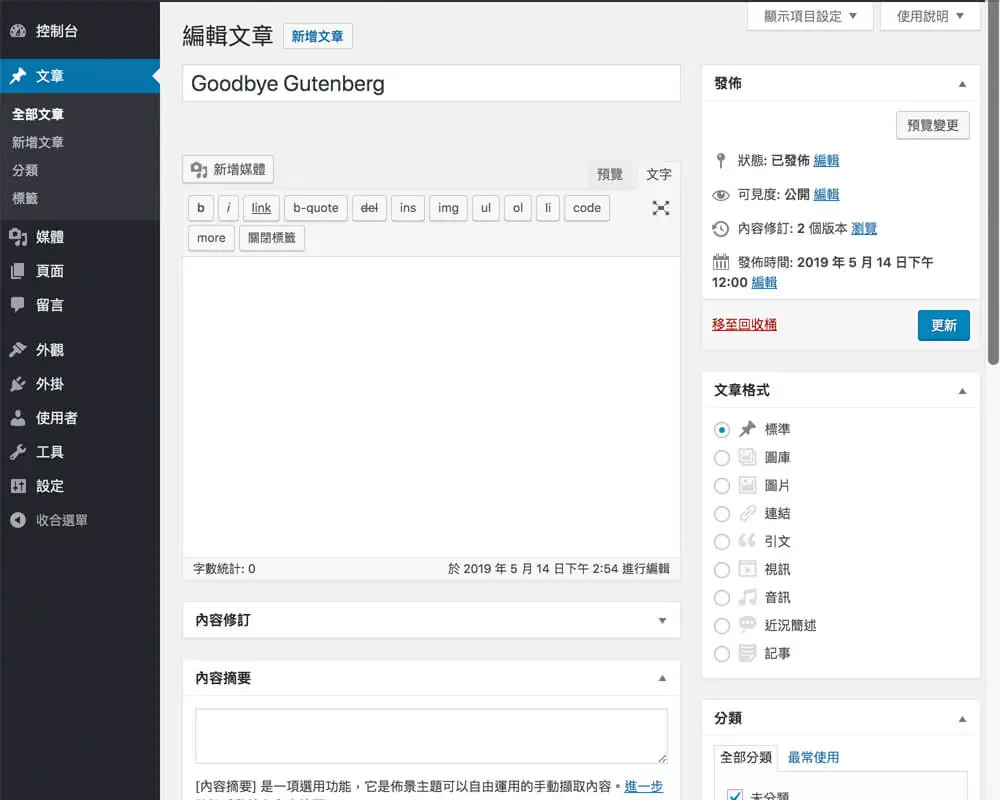The image size is (1000, 800).
Task: Click the revisions clock icon beside 內容修訂
Action: point(721,229)
